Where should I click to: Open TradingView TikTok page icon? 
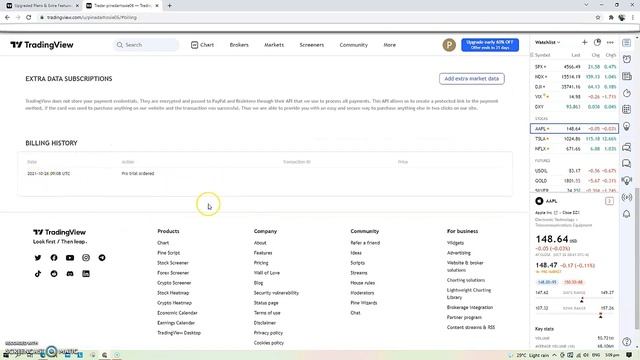38,273
